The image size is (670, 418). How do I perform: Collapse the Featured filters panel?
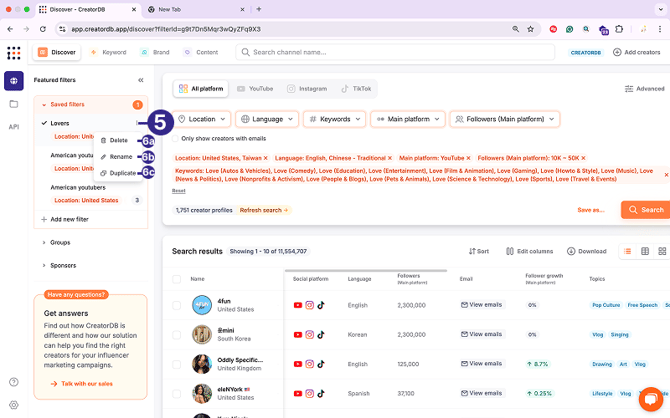141,80
